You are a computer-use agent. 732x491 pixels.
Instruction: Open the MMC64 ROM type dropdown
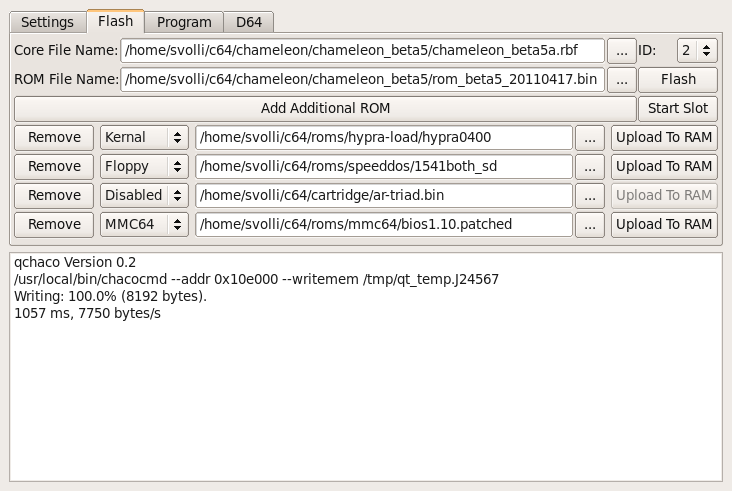point(144,224)
